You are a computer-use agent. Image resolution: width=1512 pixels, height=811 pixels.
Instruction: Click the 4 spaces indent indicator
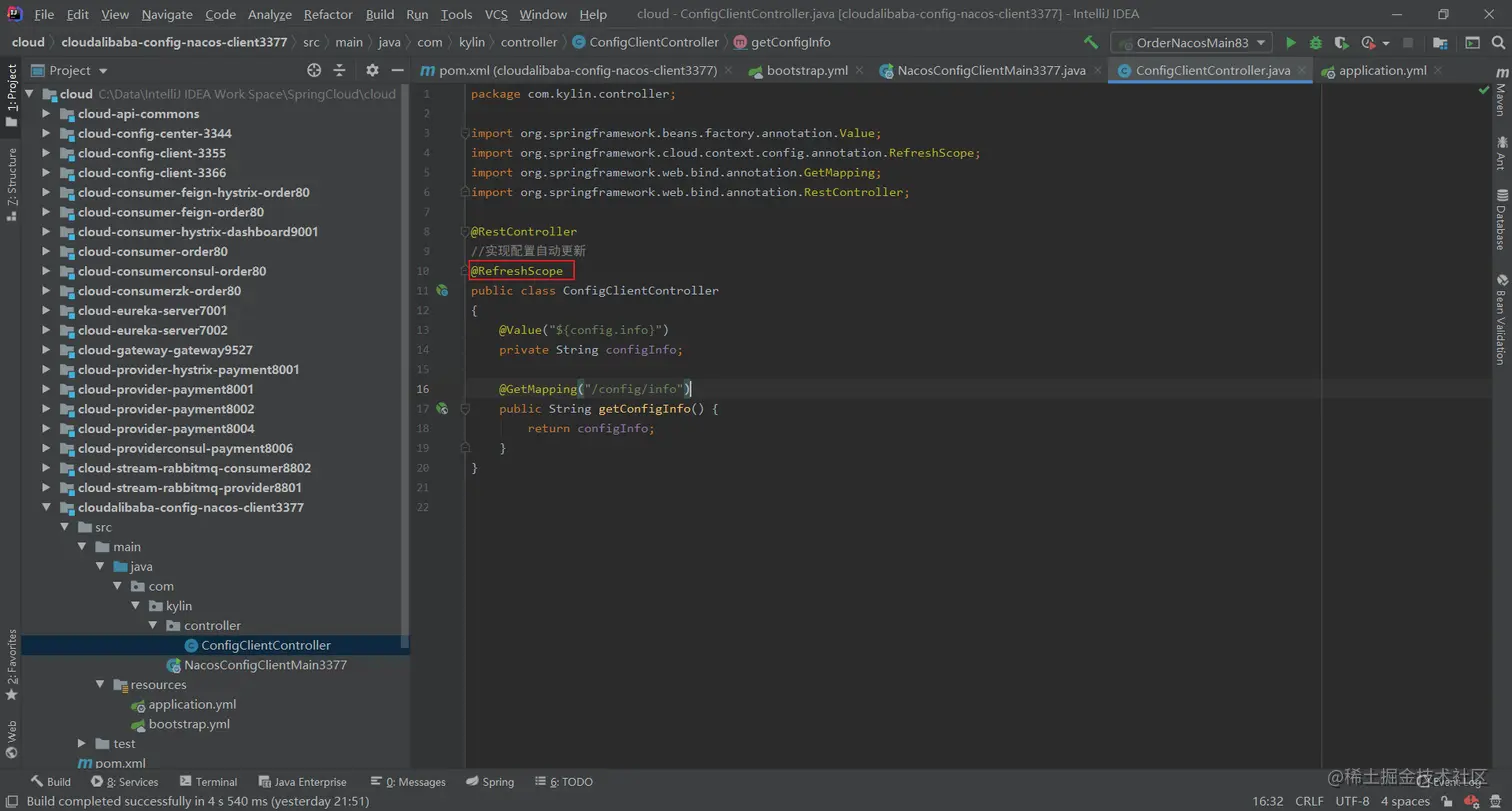(1405, 801)
